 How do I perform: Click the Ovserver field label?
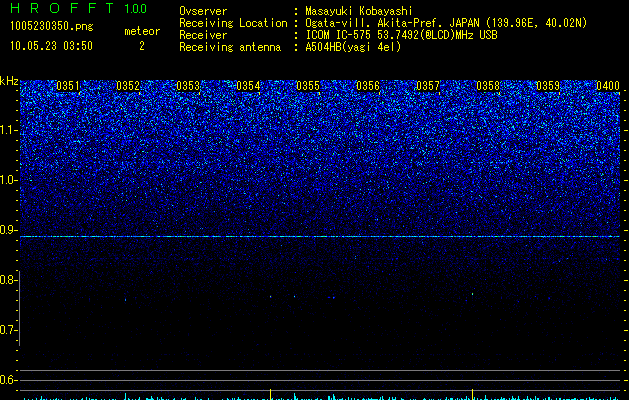pos(203,11)
